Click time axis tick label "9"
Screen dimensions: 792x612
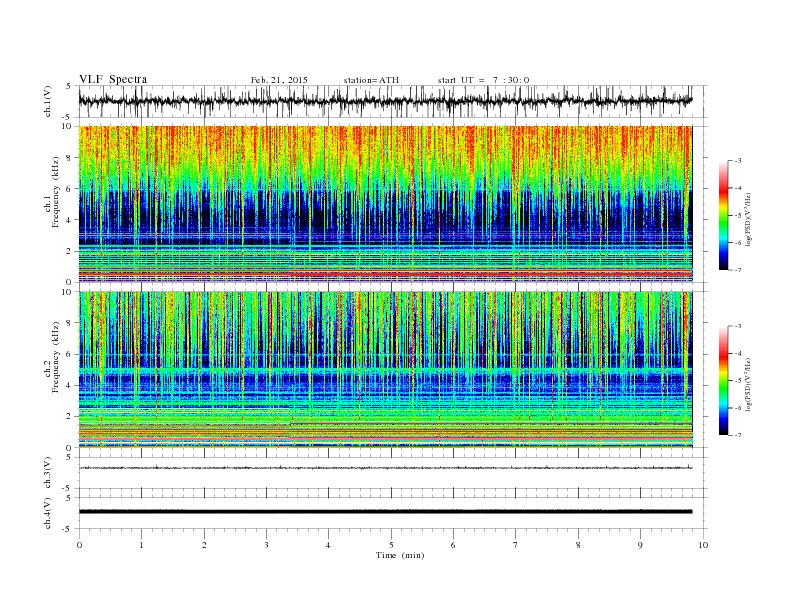click(640, 545)
